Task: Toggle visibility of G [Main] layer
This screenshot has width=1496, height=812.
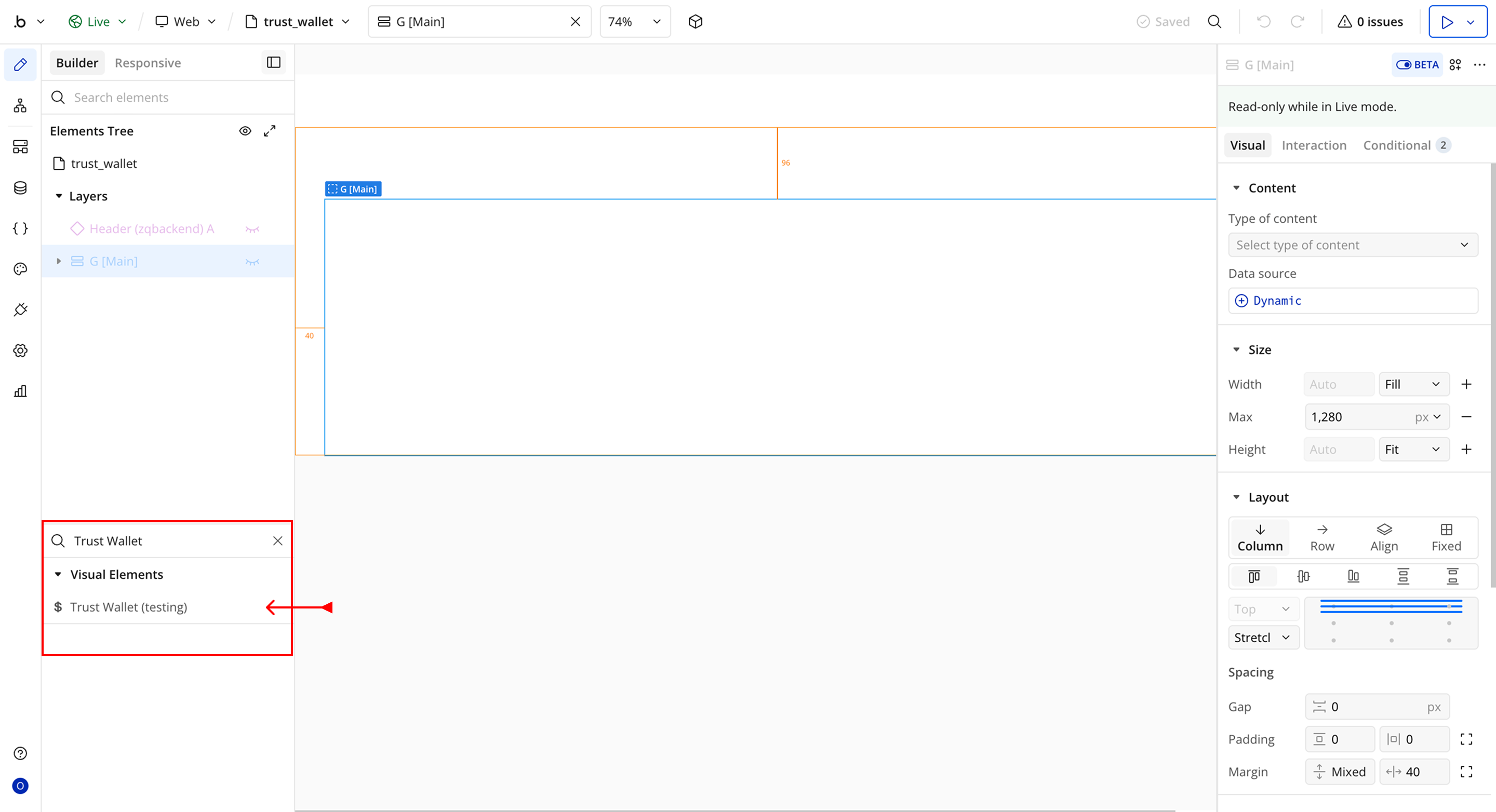Action: click(252, 262)
